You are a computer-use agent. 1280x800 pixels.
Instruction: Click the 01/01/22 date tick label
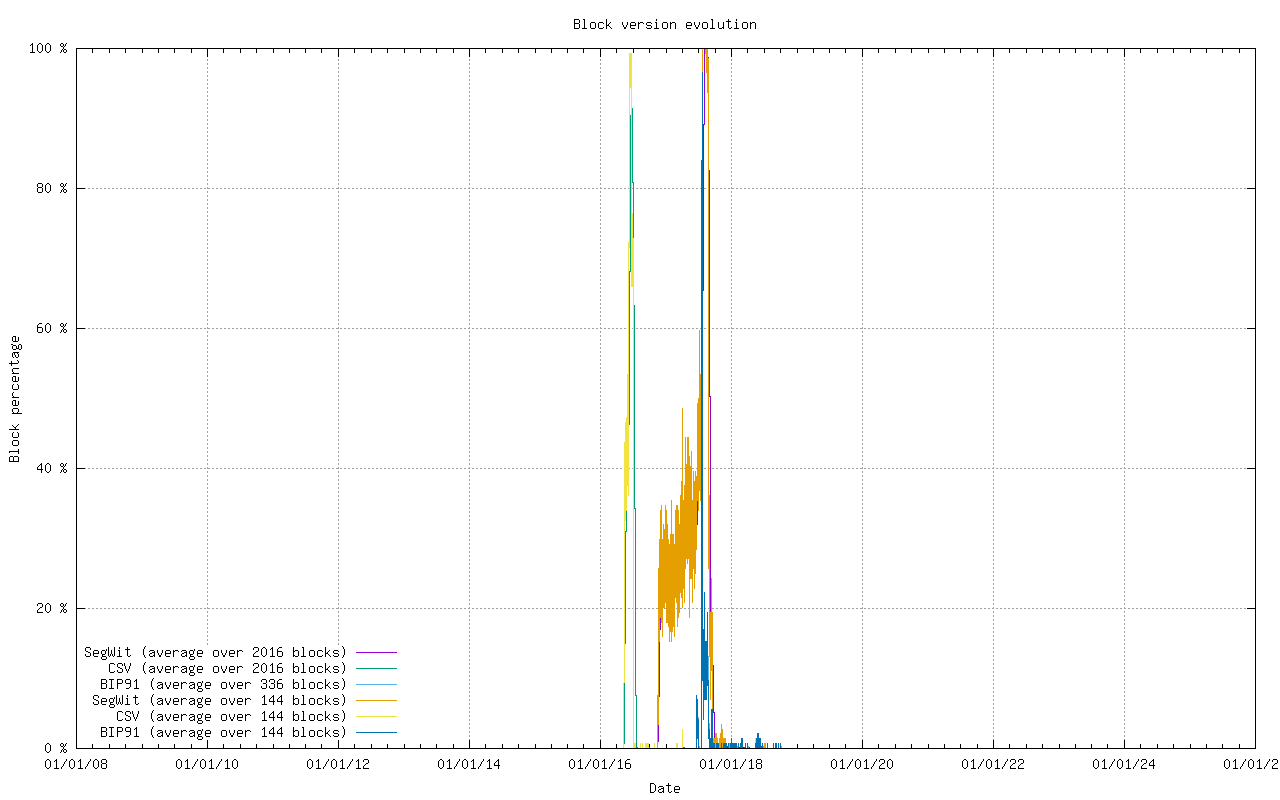pyautogui.click(x=993, y=765)
